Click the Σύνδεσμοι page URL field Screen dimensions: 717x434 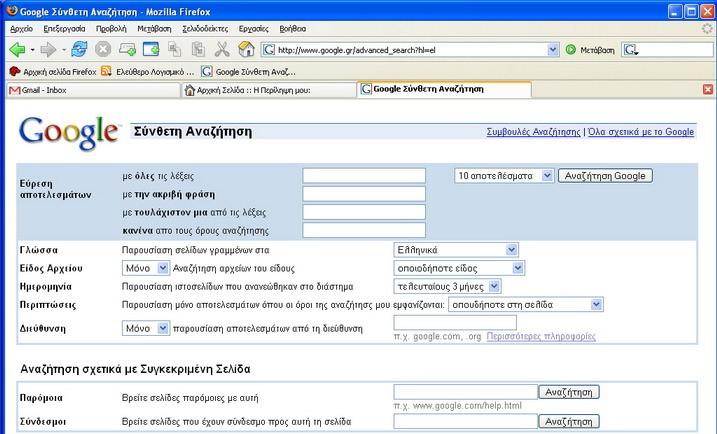coord(466,421)
